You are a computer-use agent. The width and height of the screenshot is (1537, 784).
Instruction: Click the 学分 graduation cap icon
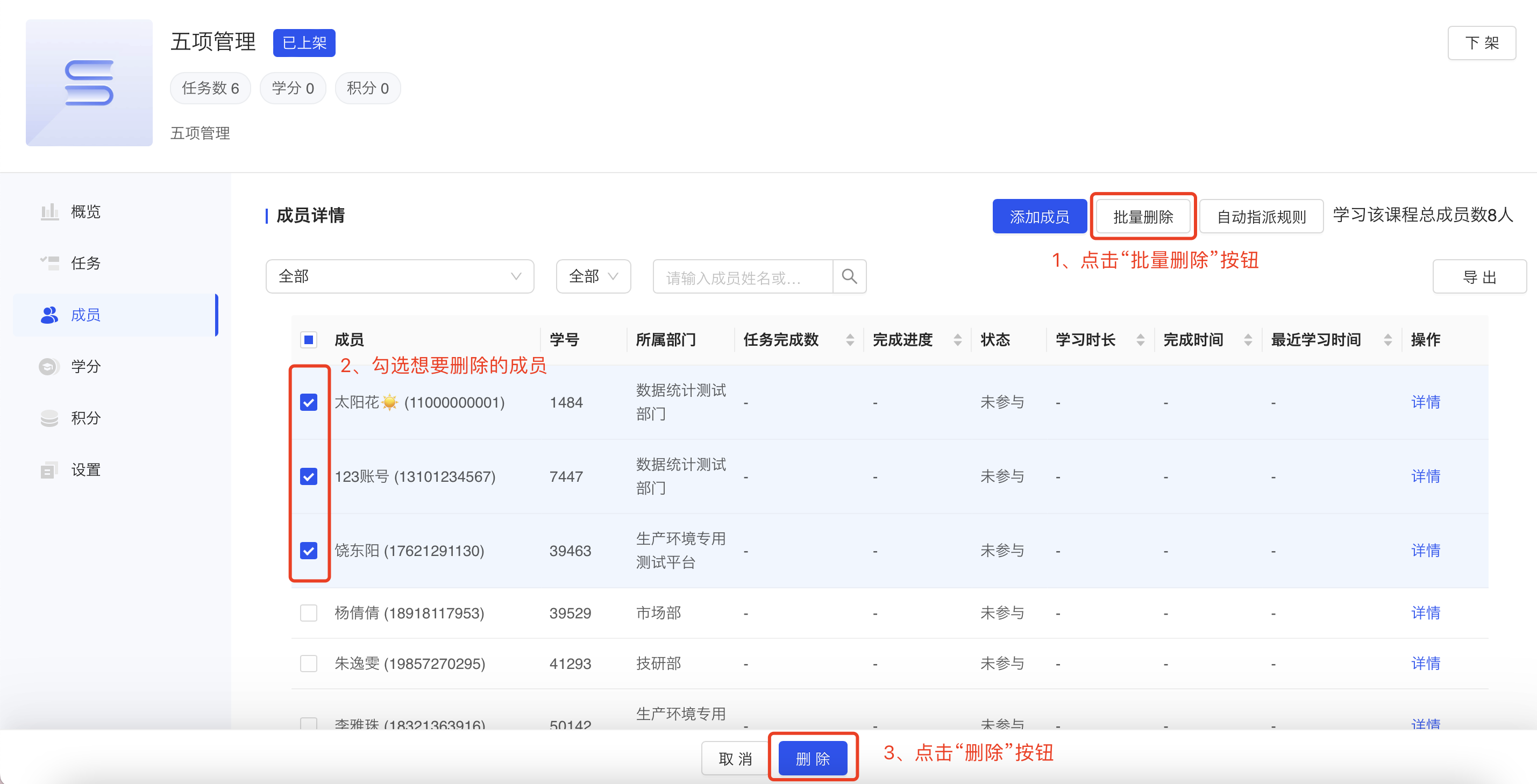click(49, 366)
